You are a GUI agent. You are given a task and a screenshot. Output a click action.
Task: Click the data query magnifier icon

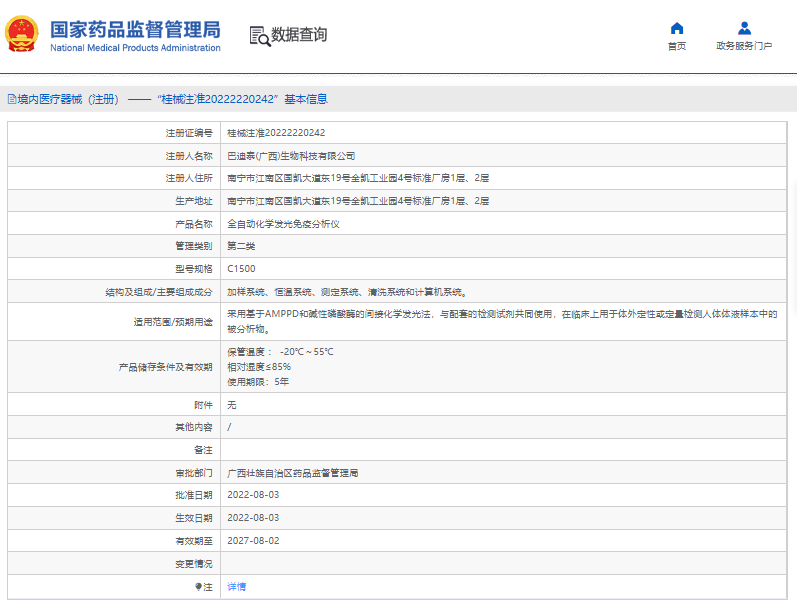pos(259,36)
